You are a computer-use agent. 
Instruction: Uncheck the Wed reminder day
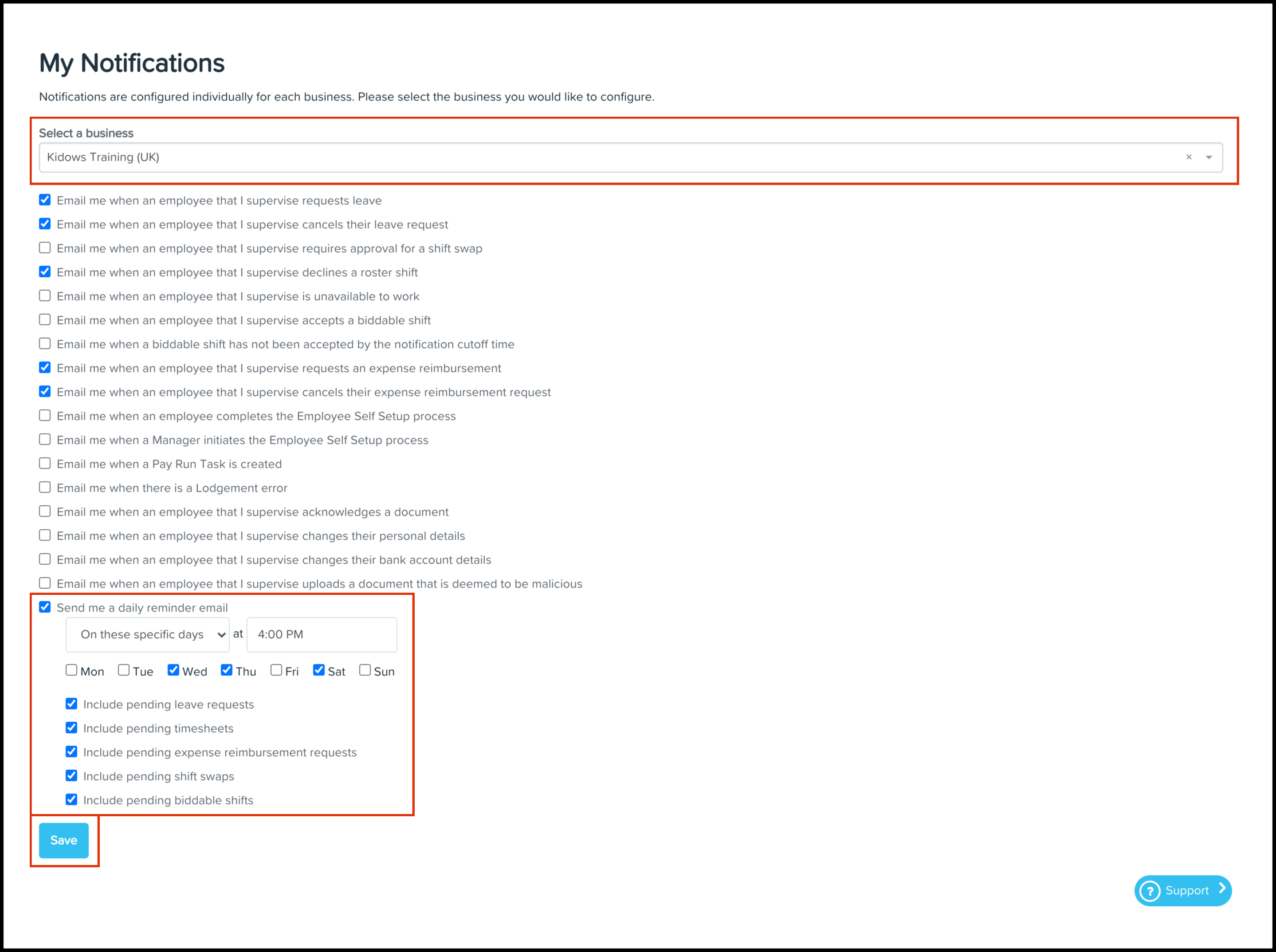click(173, 670)
